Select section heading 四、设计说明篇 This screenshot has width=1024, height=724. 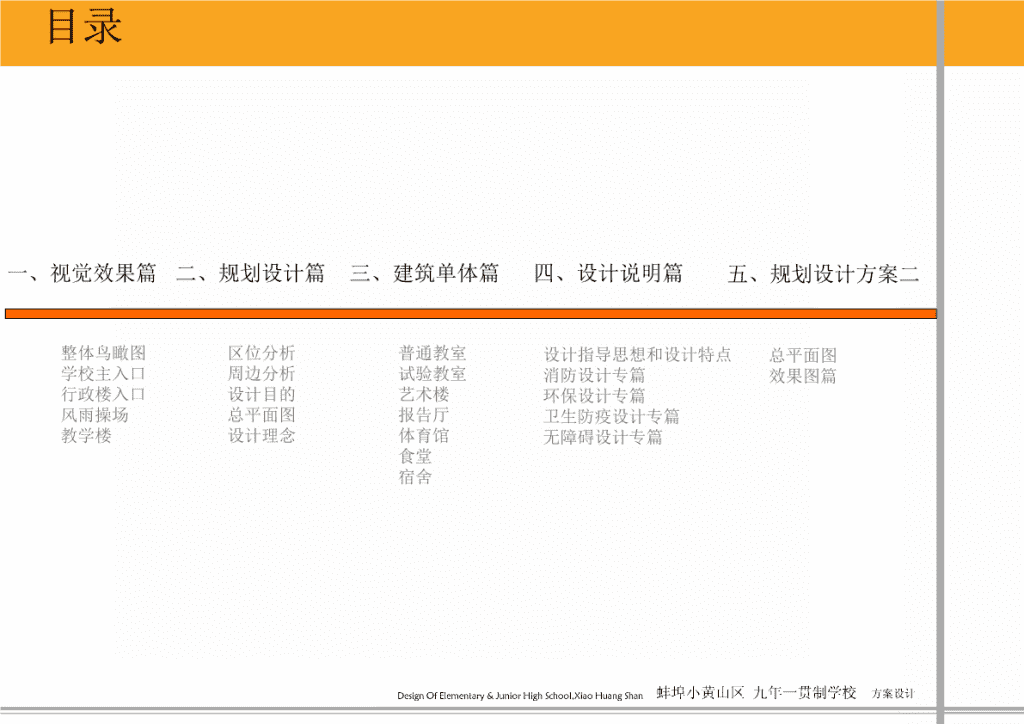tap(609, 273)
